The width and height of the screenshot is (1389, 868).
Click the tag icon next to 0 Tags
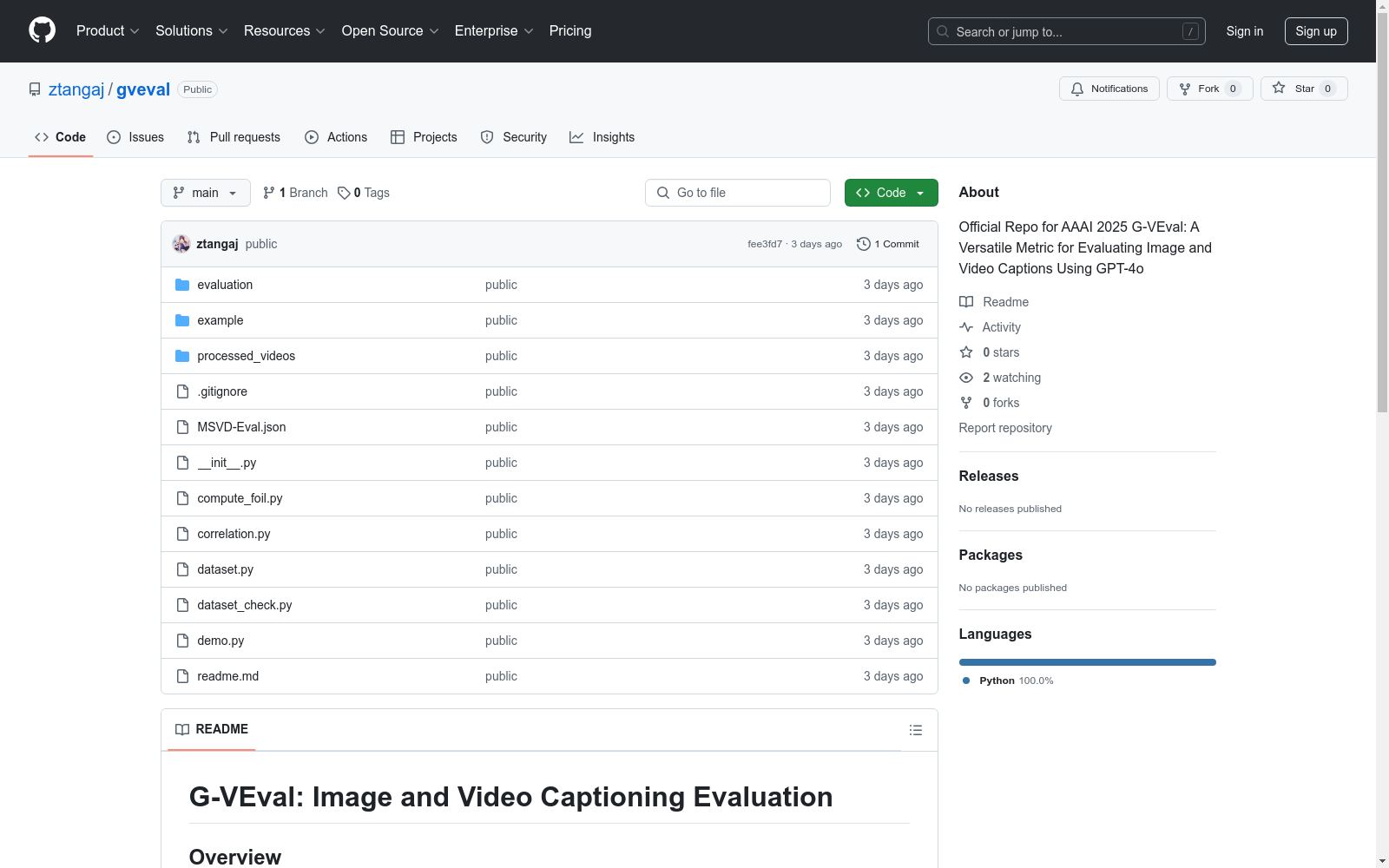pyautogui.click(x=344, y=193)
